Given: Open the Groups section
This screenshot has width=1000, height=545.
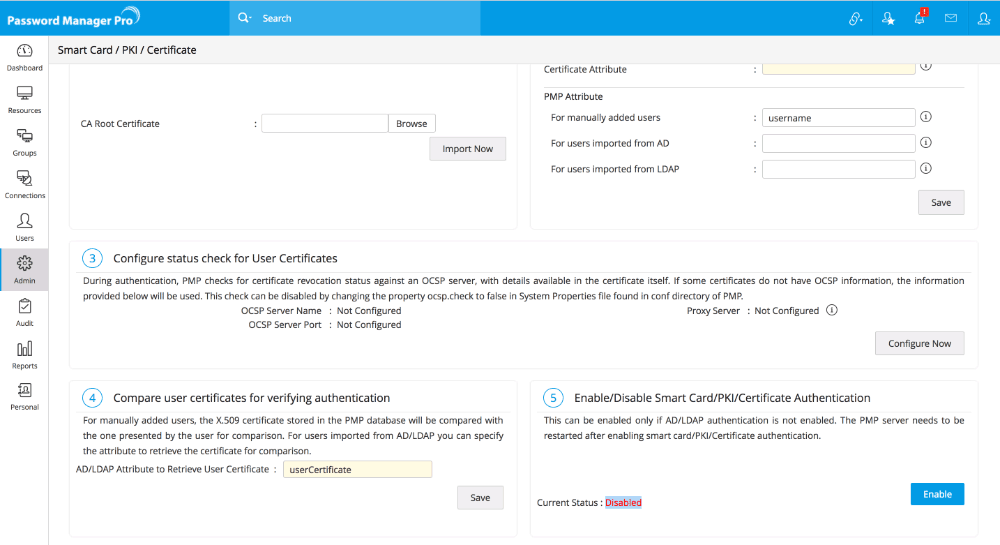Looking at the screenshot, I should [x=24, y=142].
